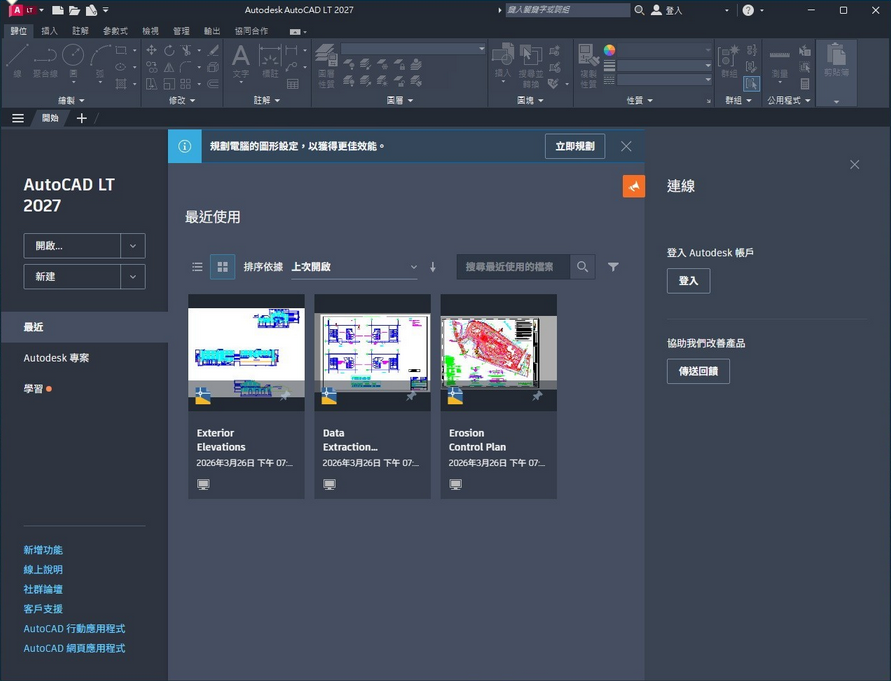The image size is (891, 681).
Task: Open the Insert (插入) ribbon tab
Action: pyautogui.click(x=49, y=31)
